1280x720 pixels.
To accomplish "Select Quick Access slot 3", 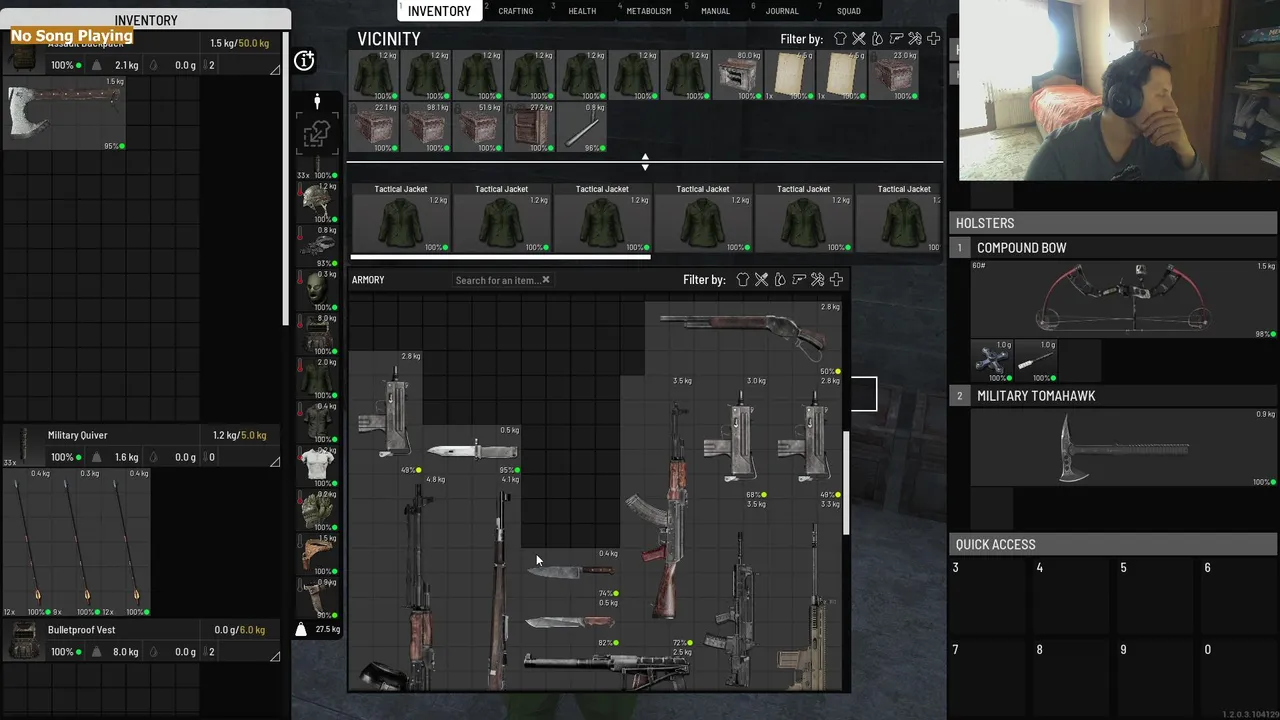I will coord(990,598).
